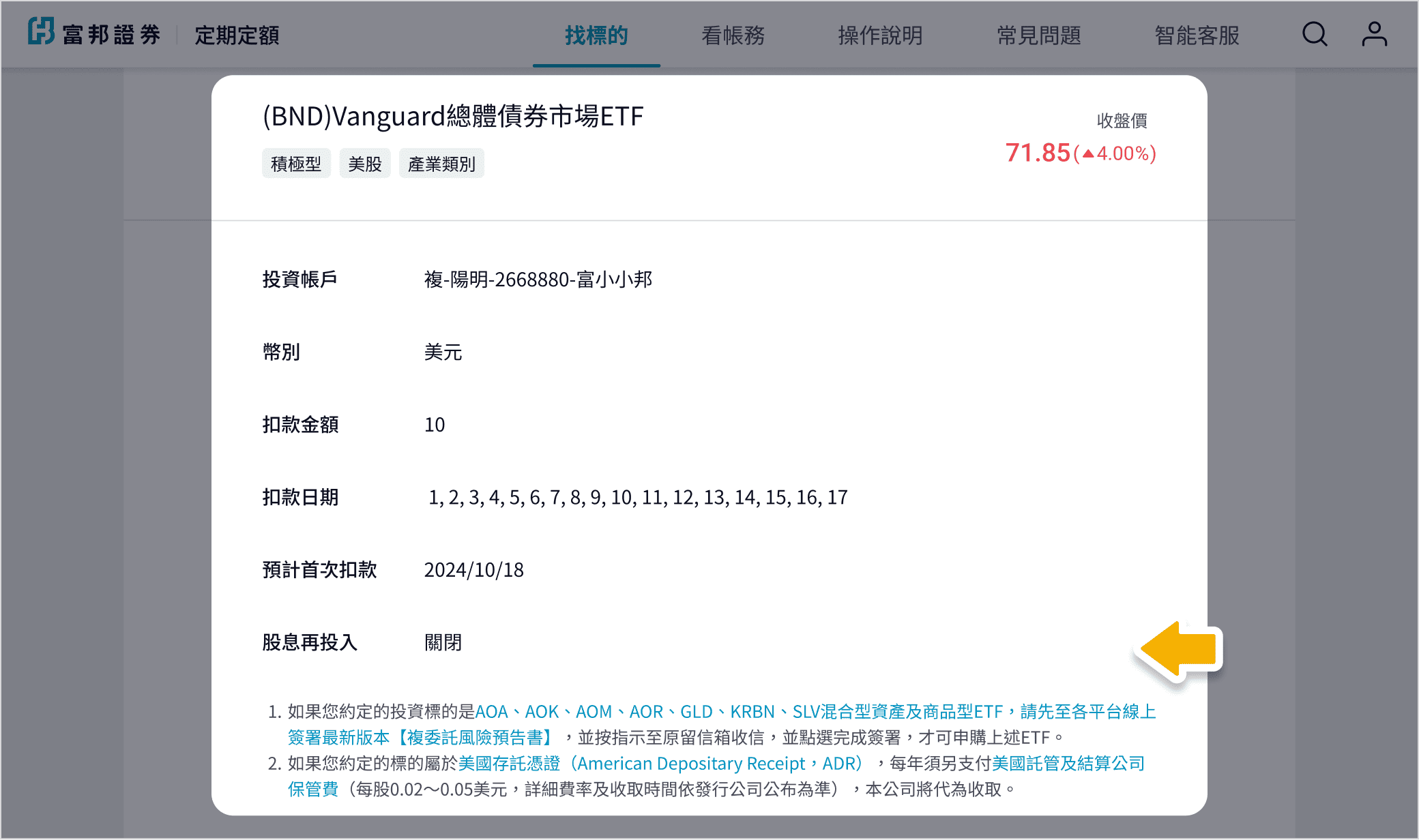
Task: Click the closing price 71.85 value
Action: [x=1037, y=153]
